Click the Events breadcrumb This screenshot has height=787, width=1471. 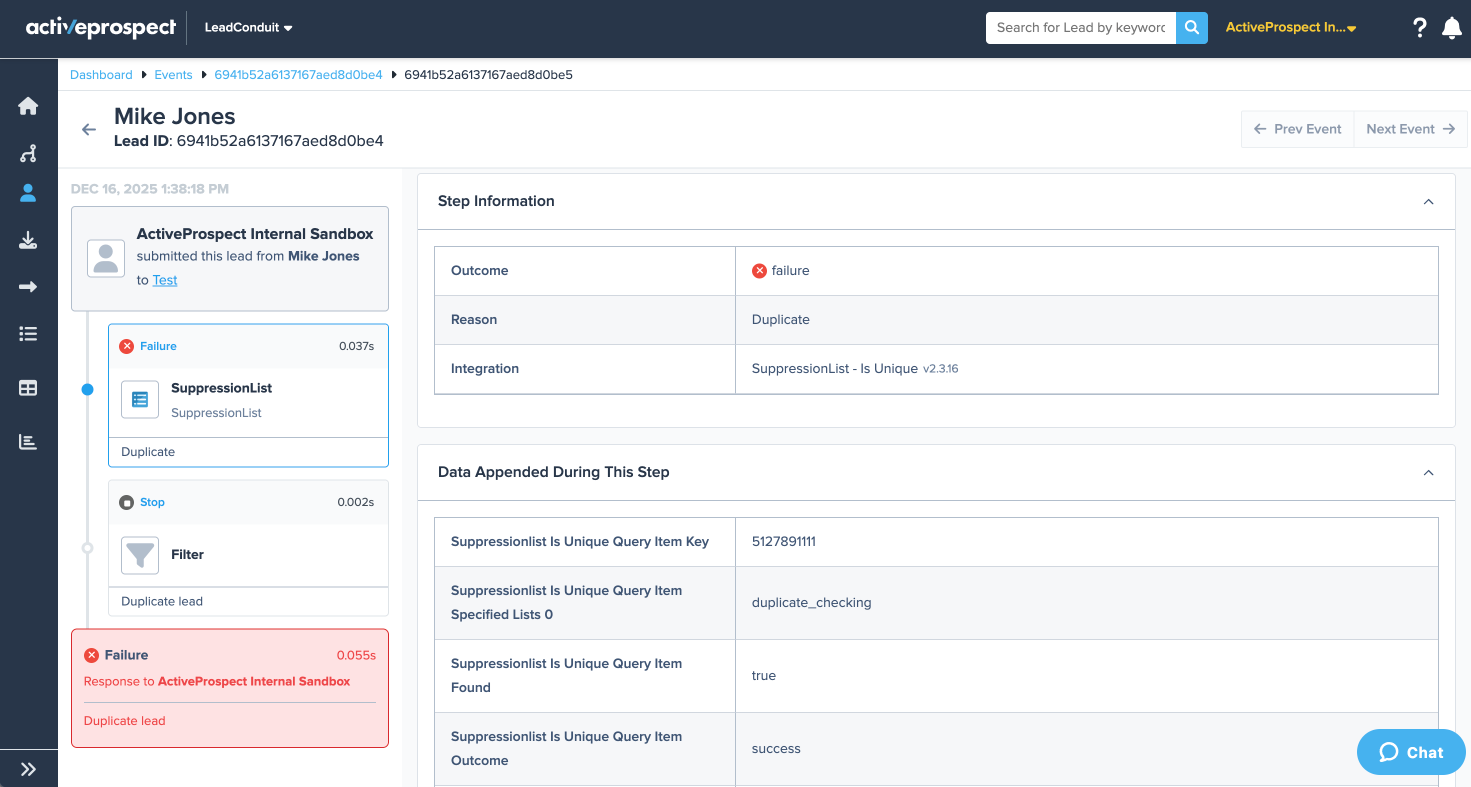(x=173, y=75)
